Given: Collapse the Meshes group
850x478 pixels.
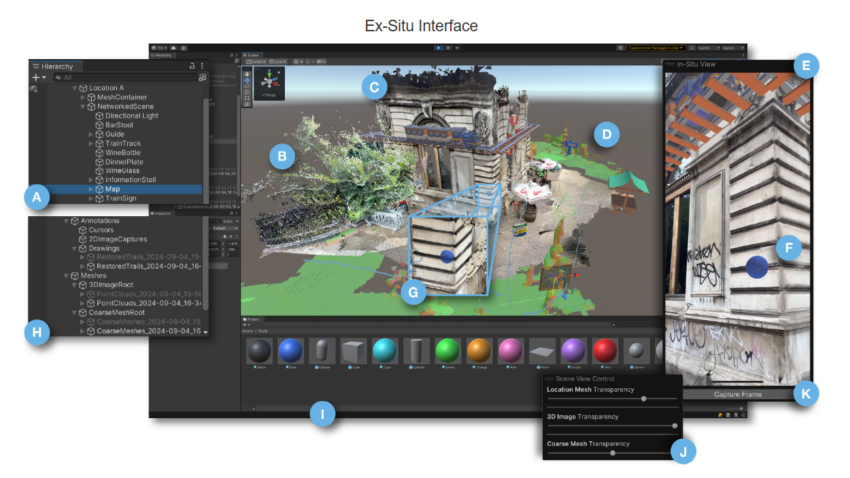Looking at the screenshot, I should [x=66, y=276].
